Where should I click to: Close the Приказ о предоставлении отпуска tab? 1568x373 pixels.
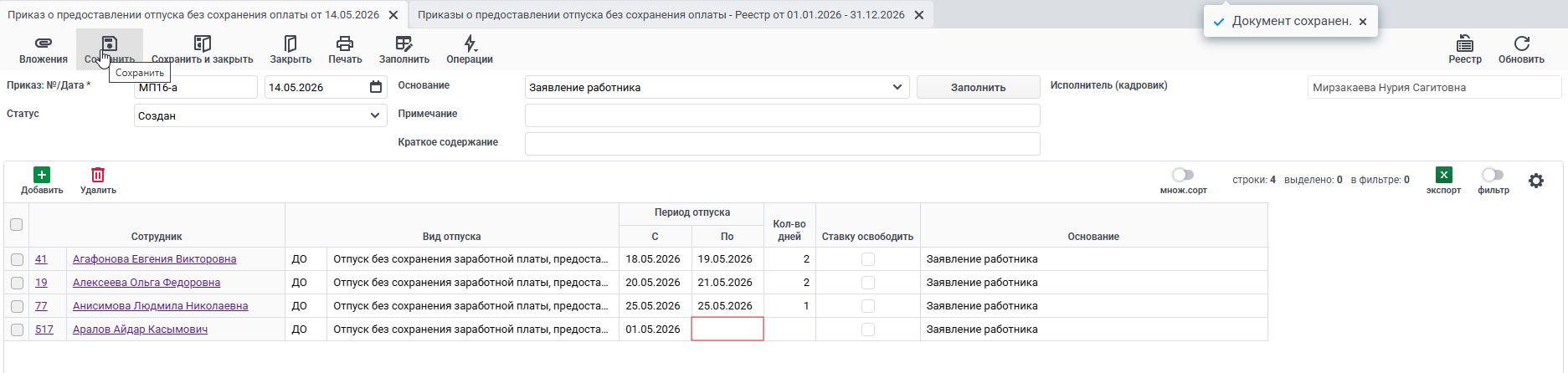coord(393,15)
